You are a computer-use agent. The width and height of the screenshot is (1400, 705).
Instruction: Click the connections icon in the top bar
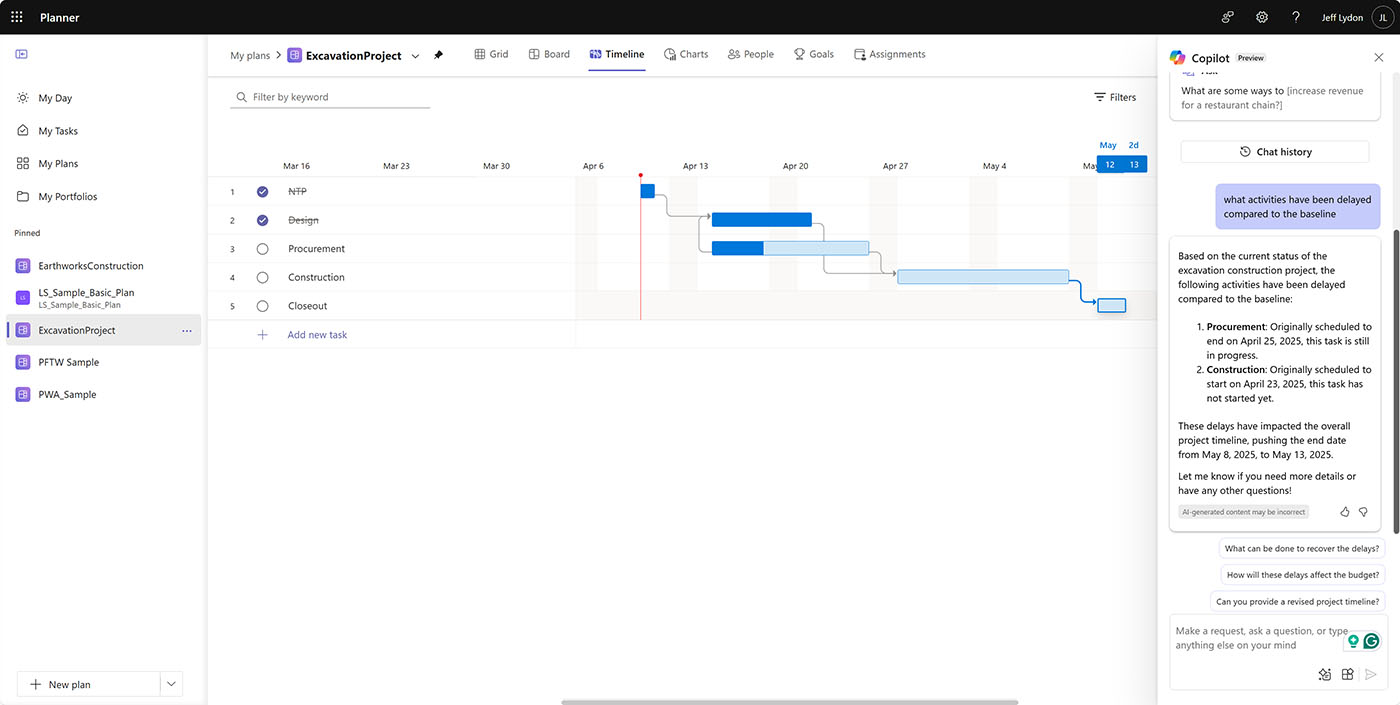(x=1228, y=17)
